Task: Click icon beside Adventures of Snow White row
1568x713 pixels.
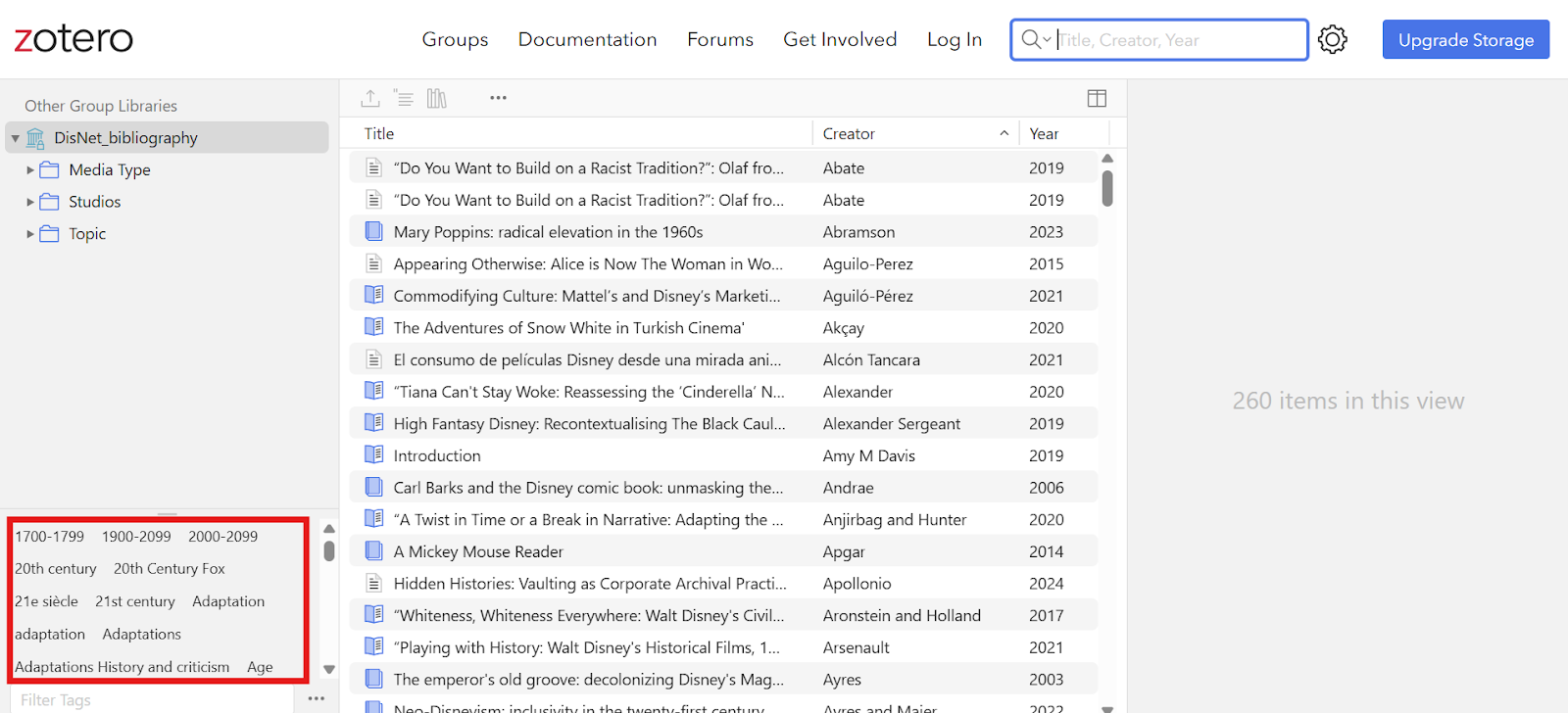Action: (373, 327)
